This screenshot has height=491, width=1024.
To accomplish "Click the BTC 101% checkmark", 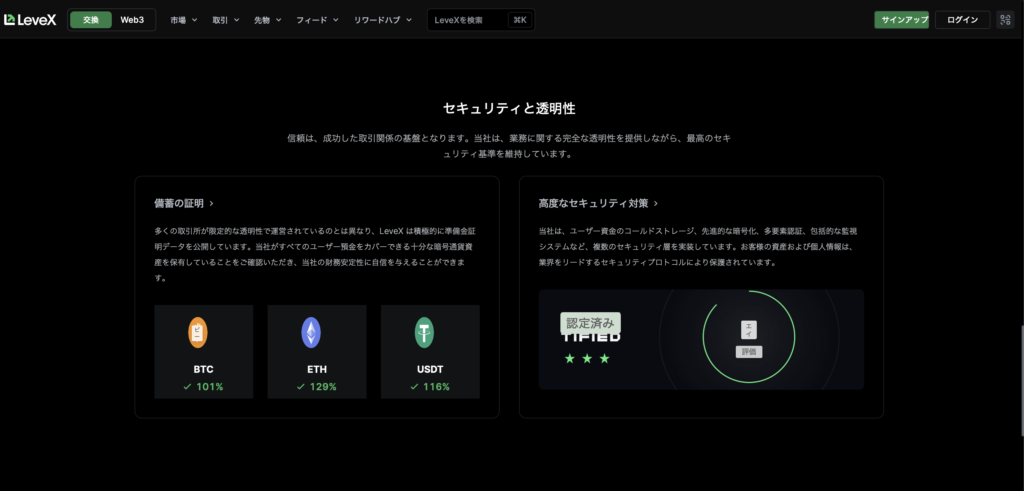I will click(187, 387).
